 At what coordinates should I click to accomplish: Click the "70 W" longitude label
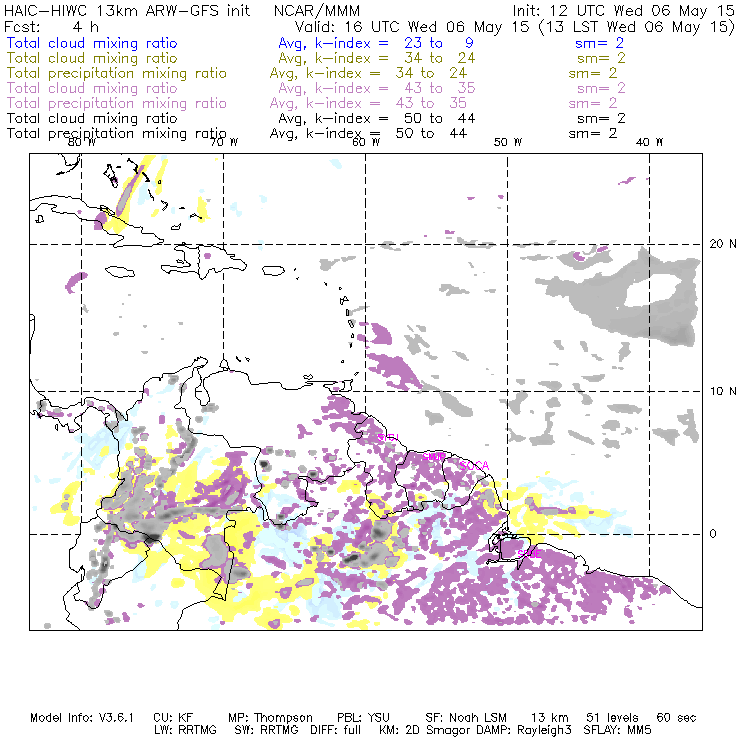[224, 142]
